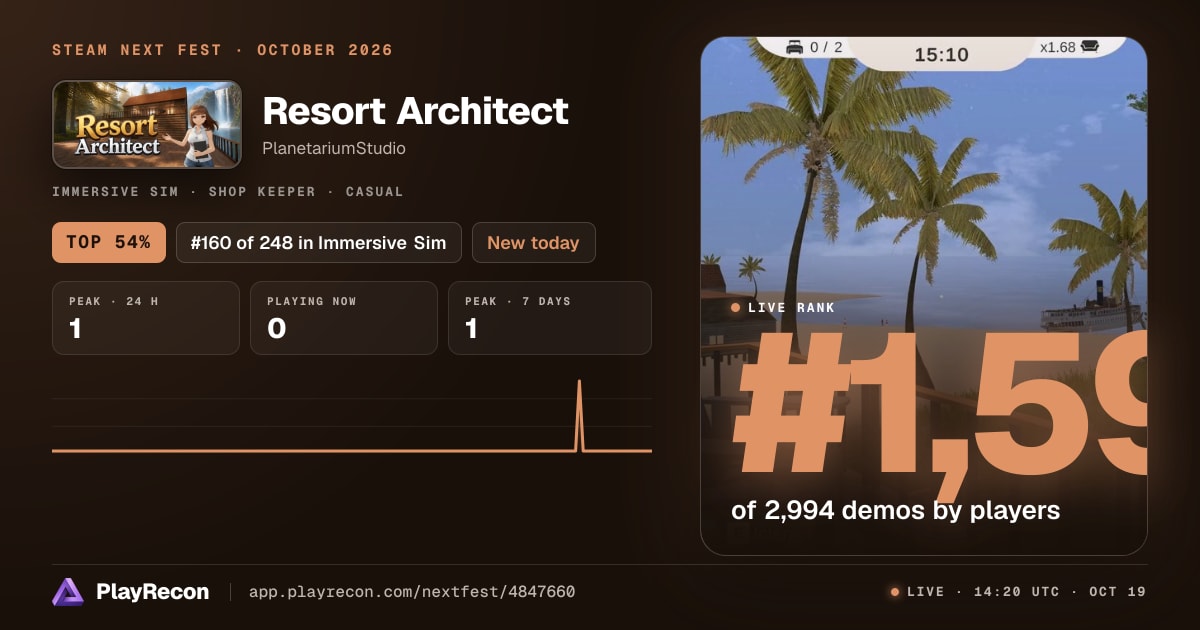
Task: Click the 0 / 2 counter text
Action: 826,47
